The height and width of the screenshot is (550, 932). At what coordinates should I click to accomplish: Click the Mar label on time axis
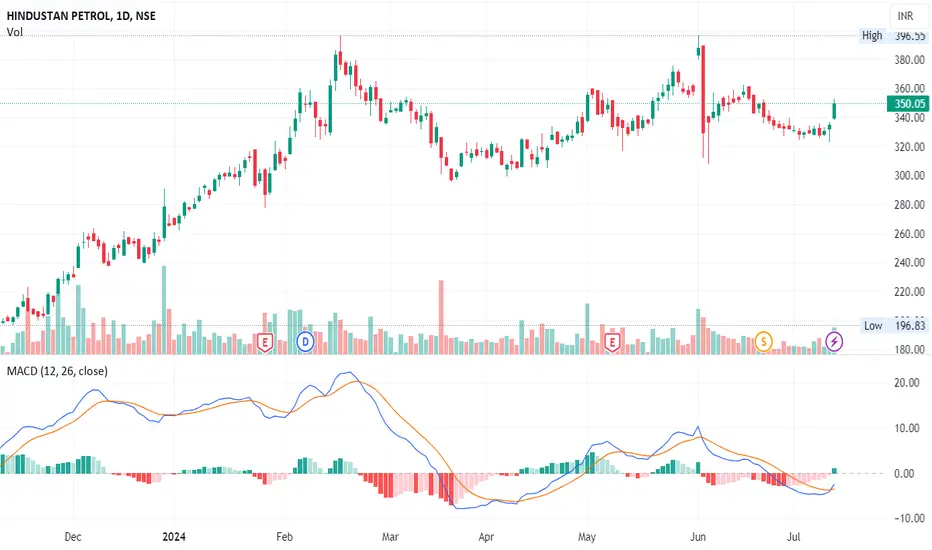(x=390, y=537)
